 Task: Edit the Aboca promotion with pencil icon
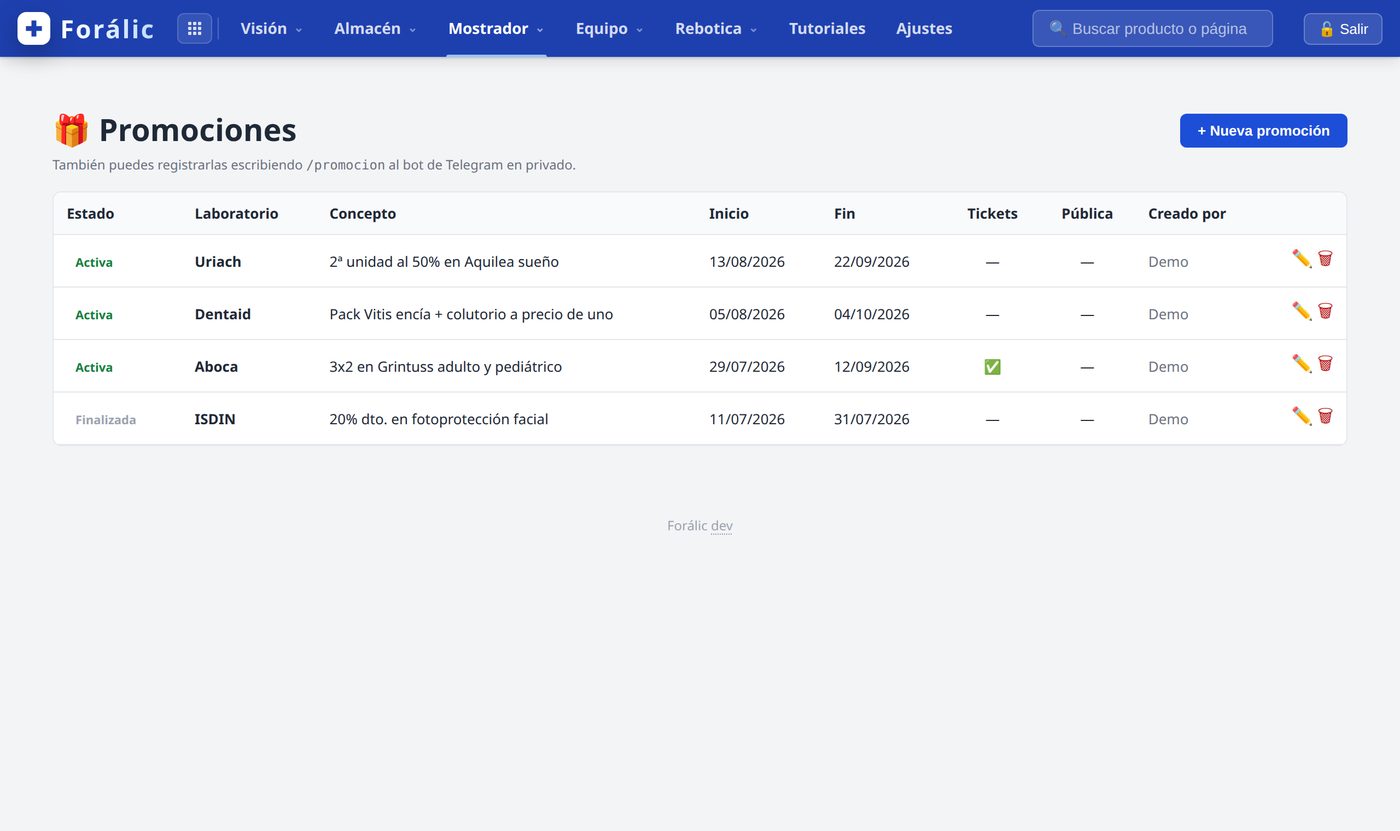[x=1301, y=364]
